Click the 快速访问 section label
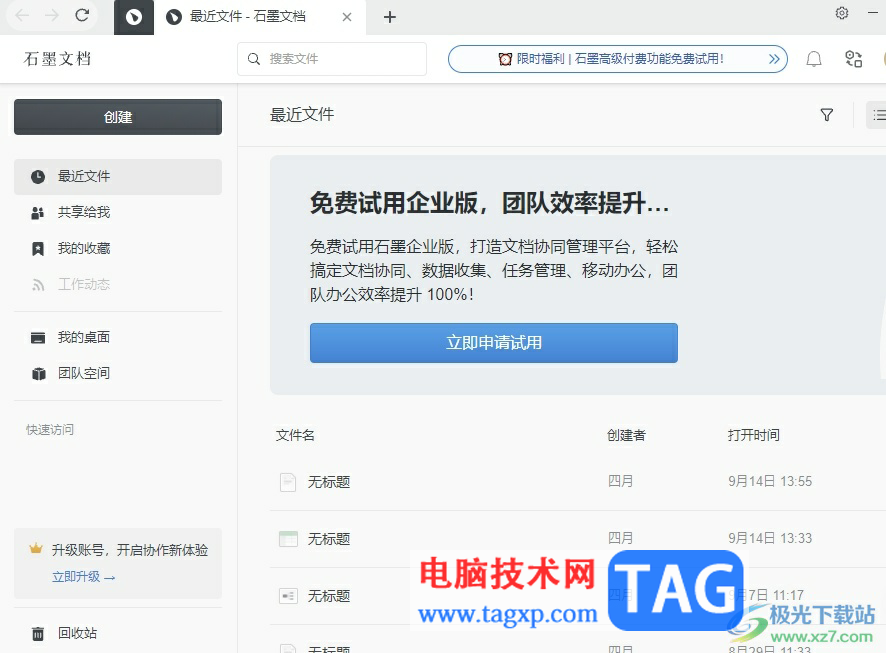 coord(50,430)
